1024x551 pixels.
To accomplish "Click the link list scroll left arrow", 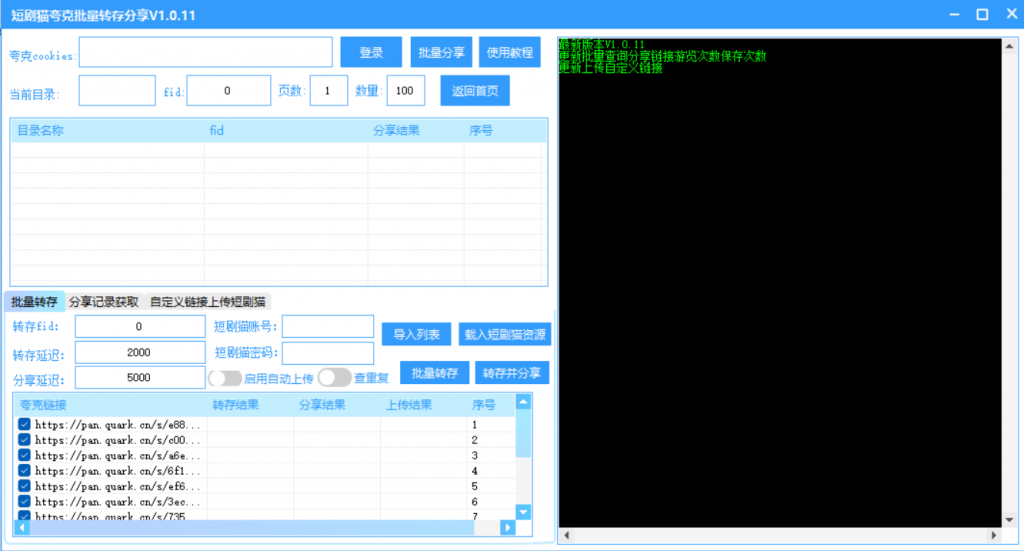I will click(x=22, y=527).
